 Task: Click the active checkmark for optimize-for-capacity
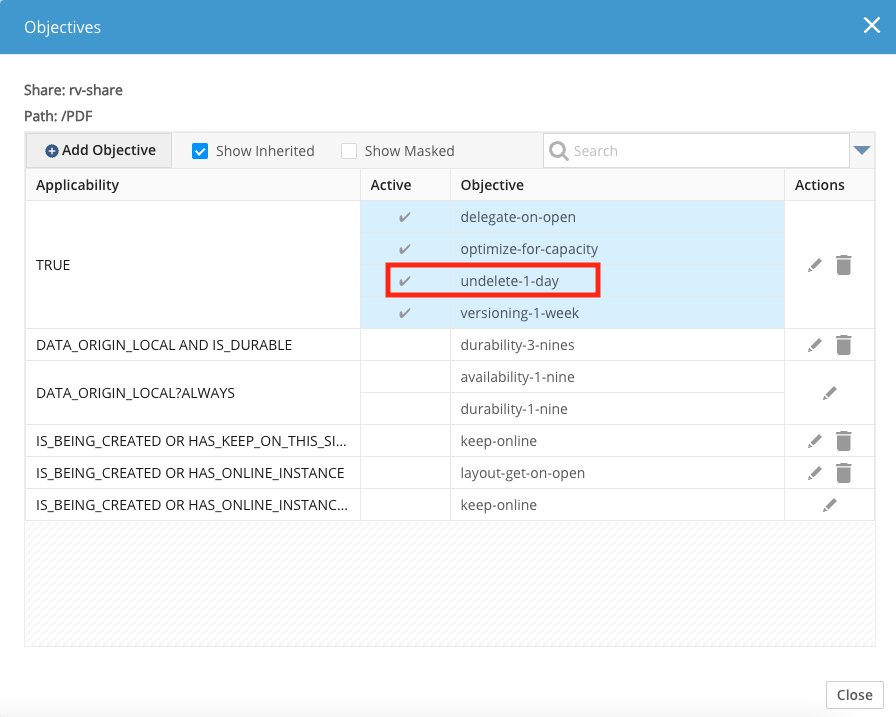point(405,249)
